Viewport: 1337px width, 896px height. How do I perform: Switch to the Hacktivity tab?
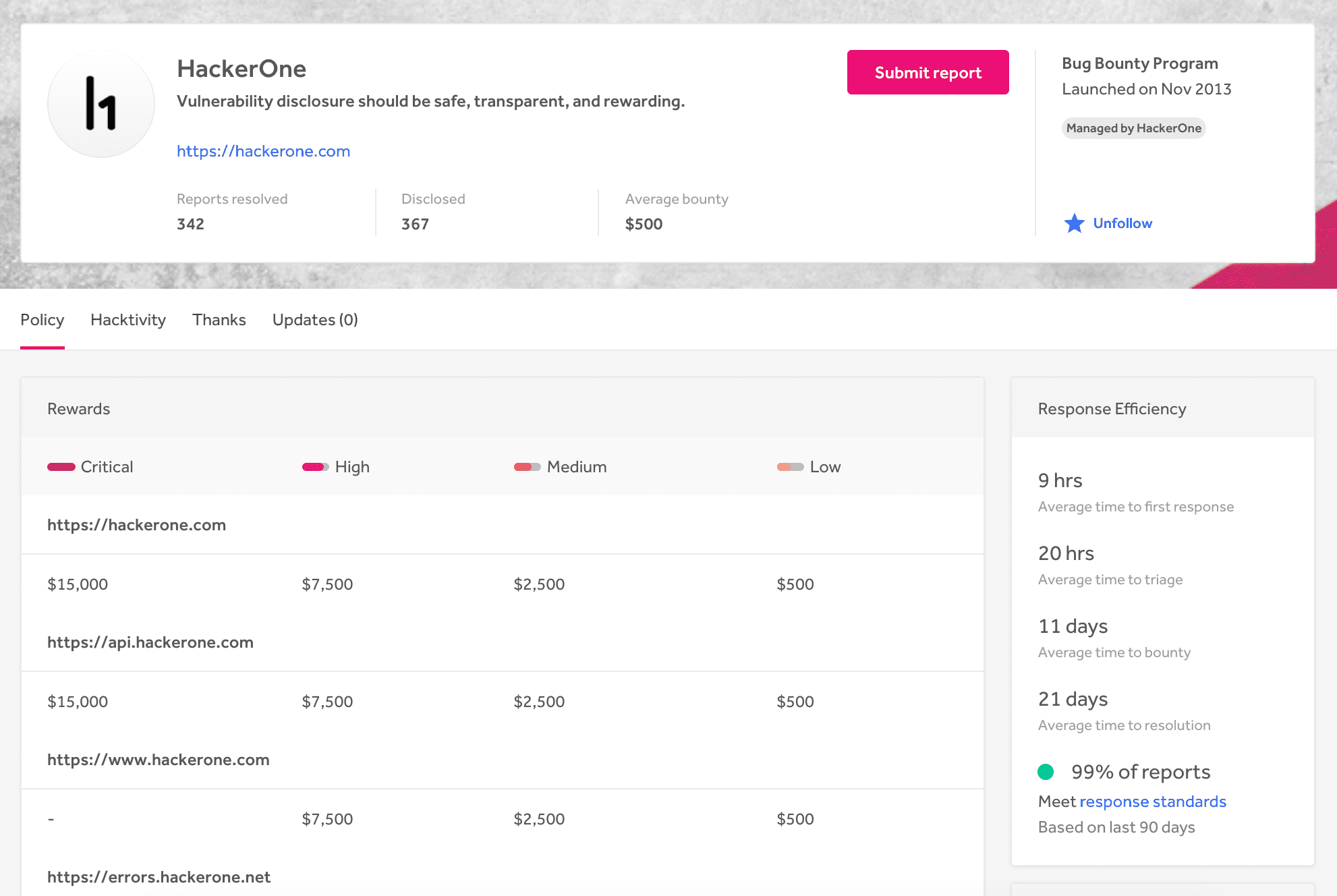tap(128, 320)
